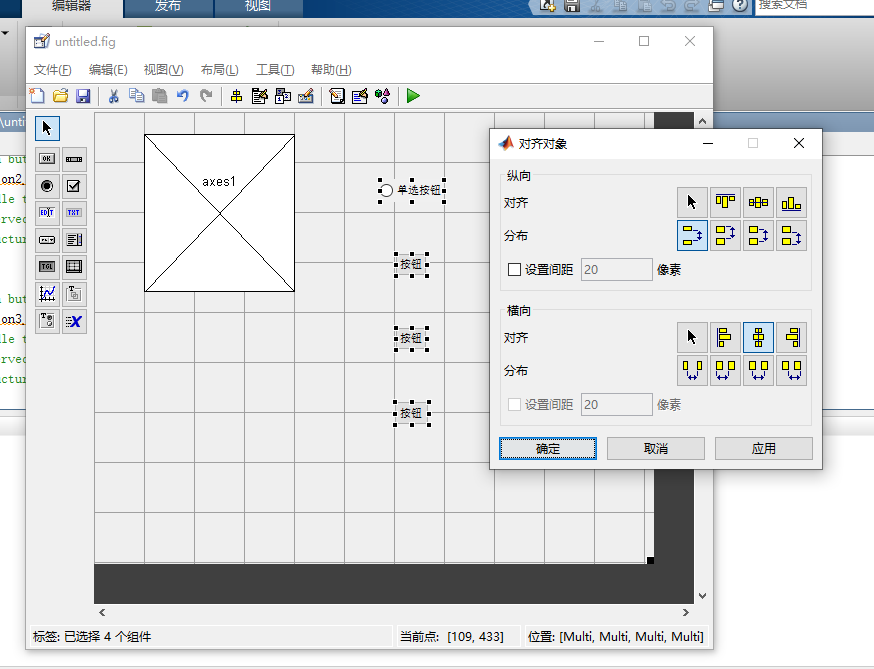Choose the Listbox palette tool
Viewport: 874px width, 669px height.
(74, 240)
